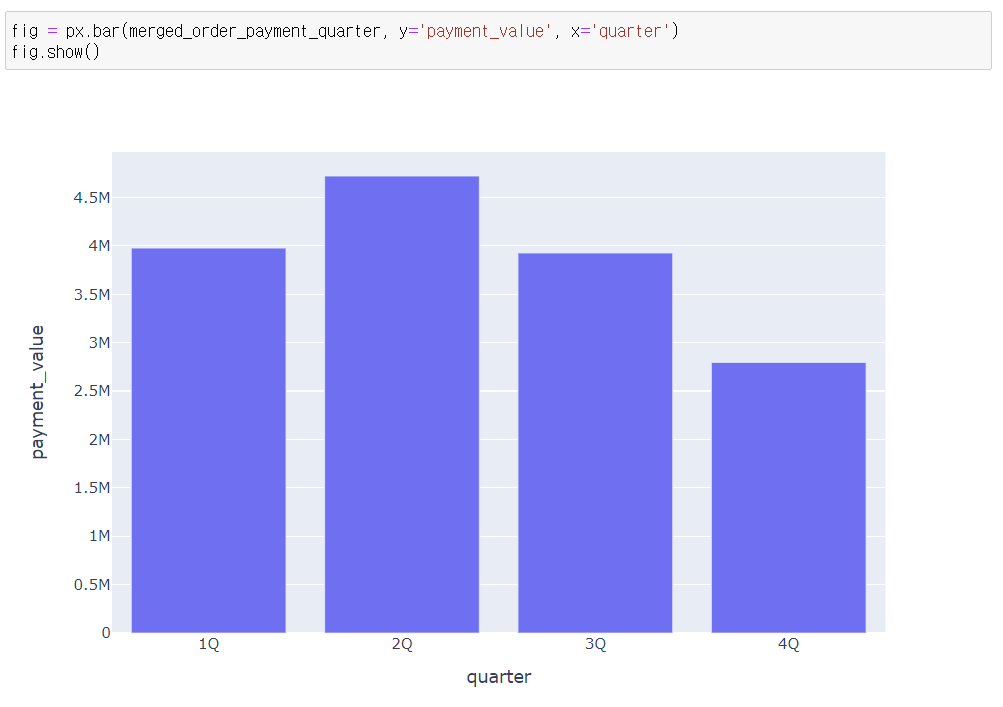1003x707 pixels.
Task: Click the 4.5M y-axis tick label
Action: [x=92, y=198]
